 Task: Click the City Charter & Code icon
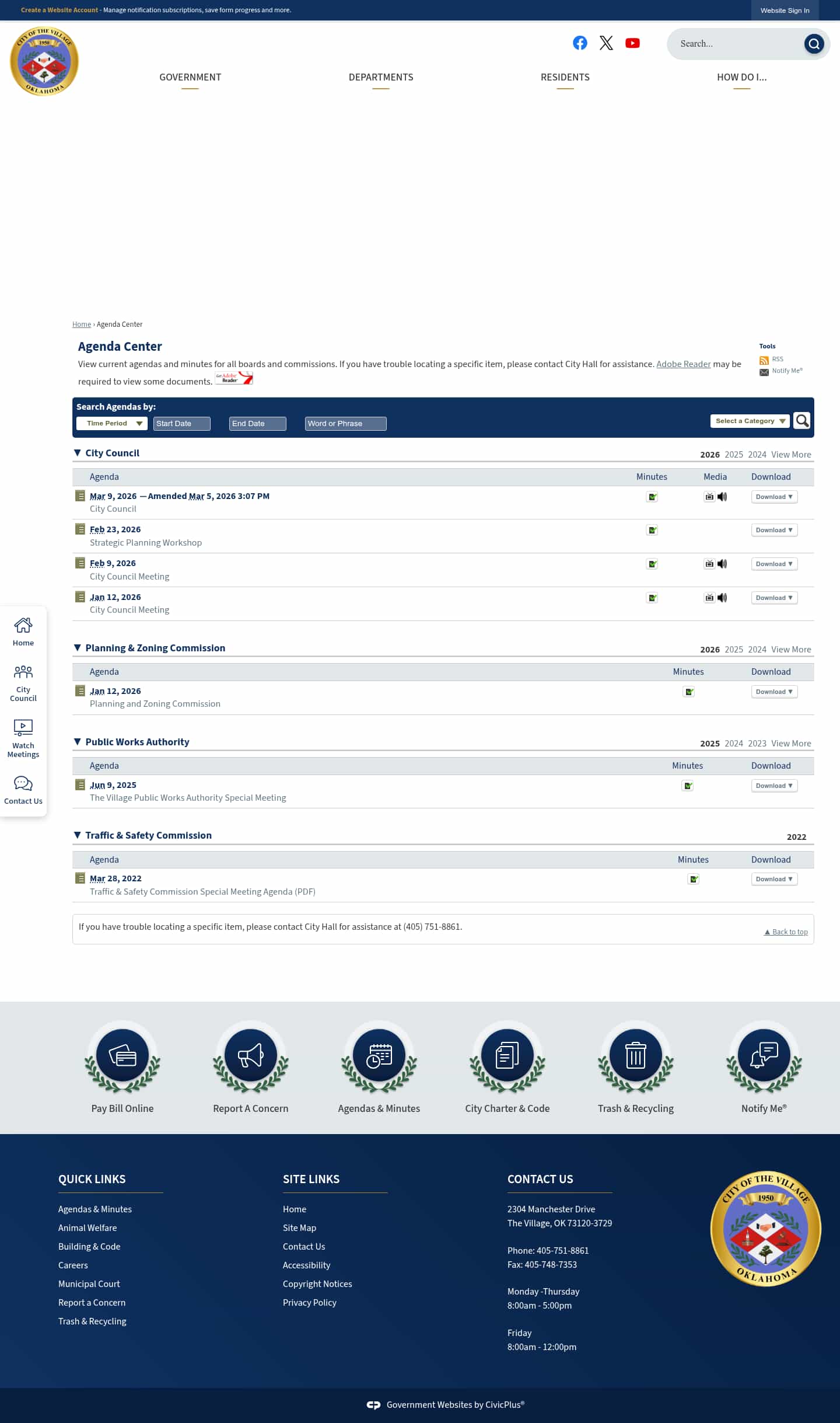[508, 1056]
